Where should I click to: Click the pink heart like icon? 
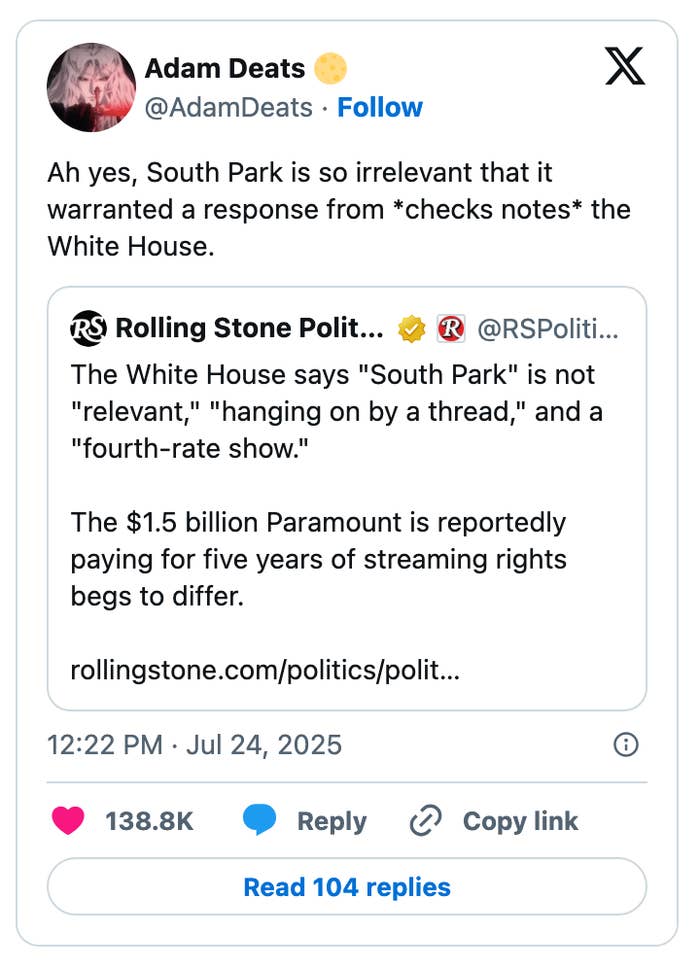click(x=68, y=821)
